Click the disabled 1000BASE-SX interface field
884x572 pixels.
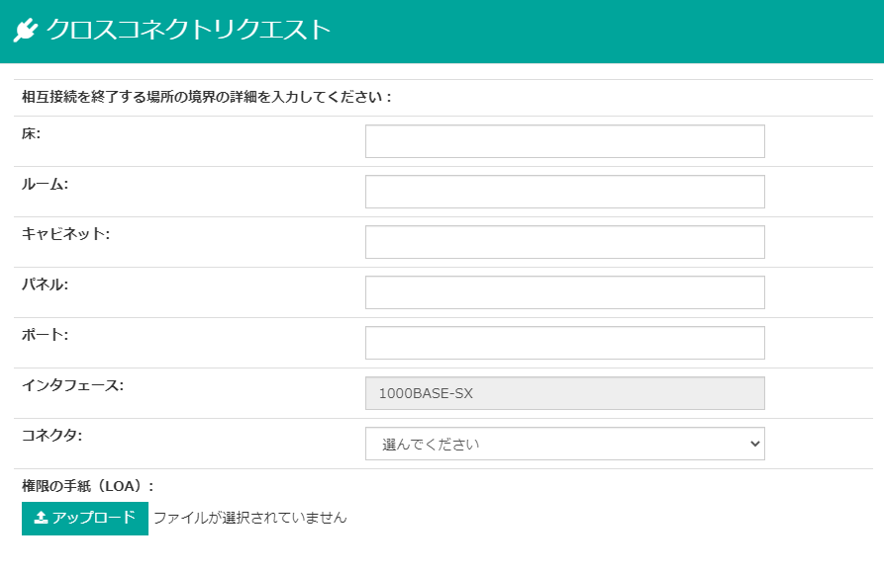click(x=564, y=393)
